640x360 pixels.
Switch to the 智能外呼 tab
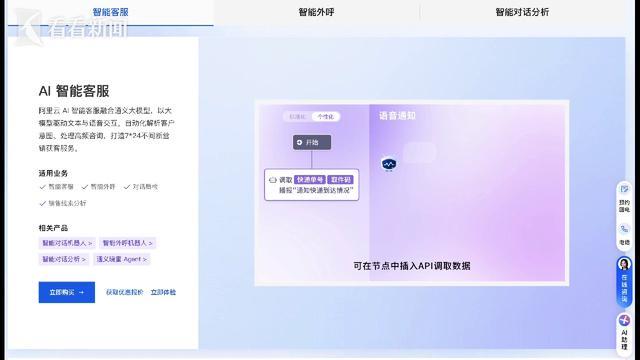(x=316, y=12)
